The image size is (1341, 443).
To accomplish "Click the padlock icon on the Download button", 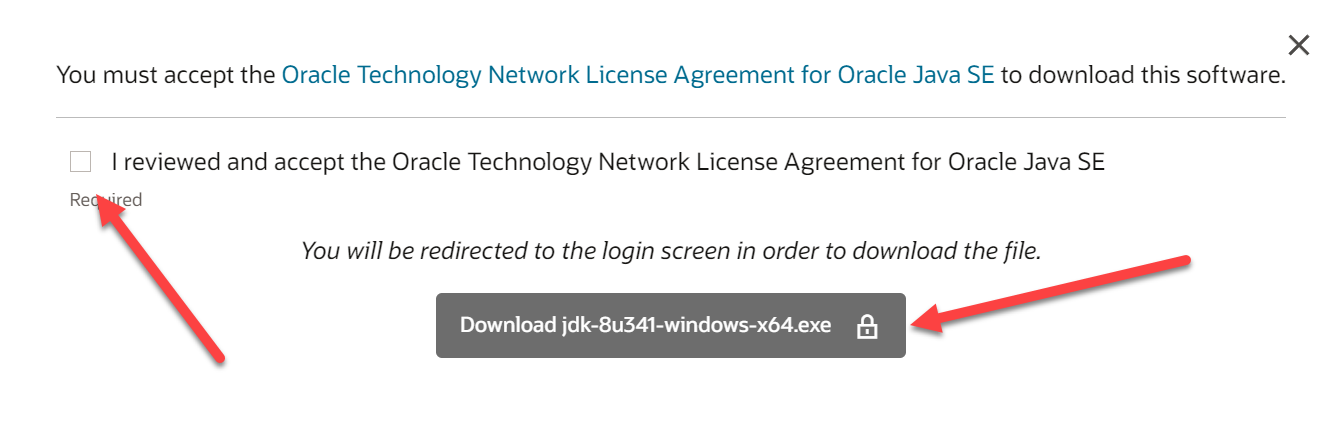I will pos(867,326).
